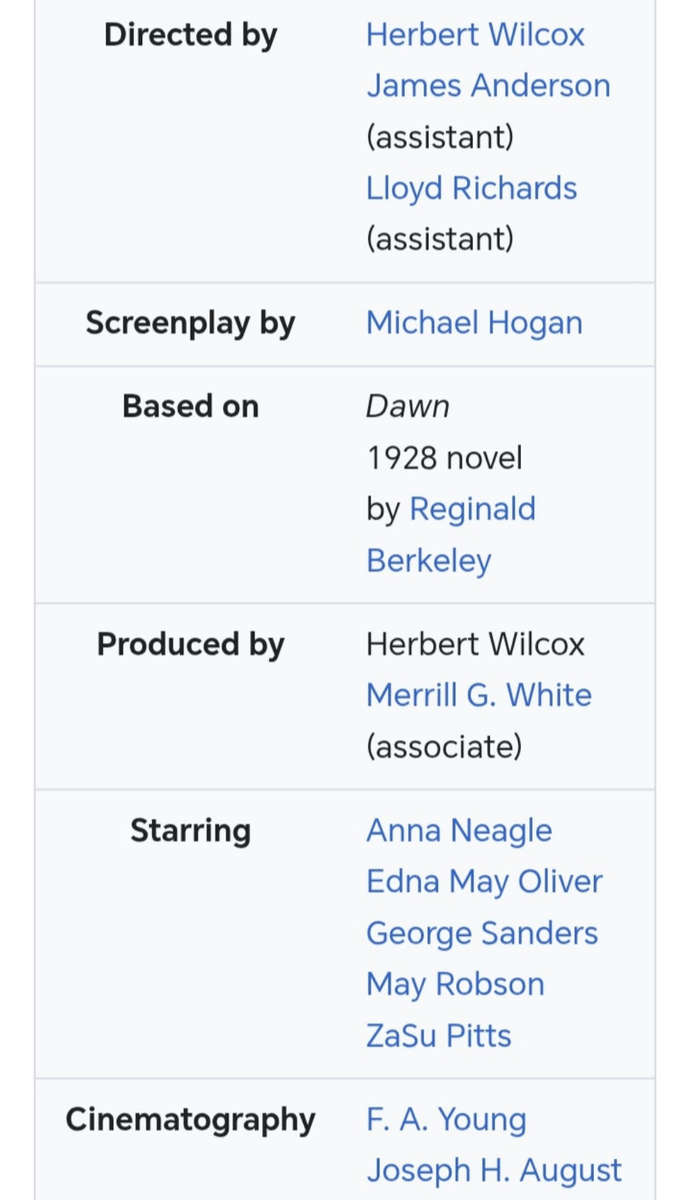690x1200 pixels.
Task: Select the Edna May Oliver link
Action: (x=484, y=882)
